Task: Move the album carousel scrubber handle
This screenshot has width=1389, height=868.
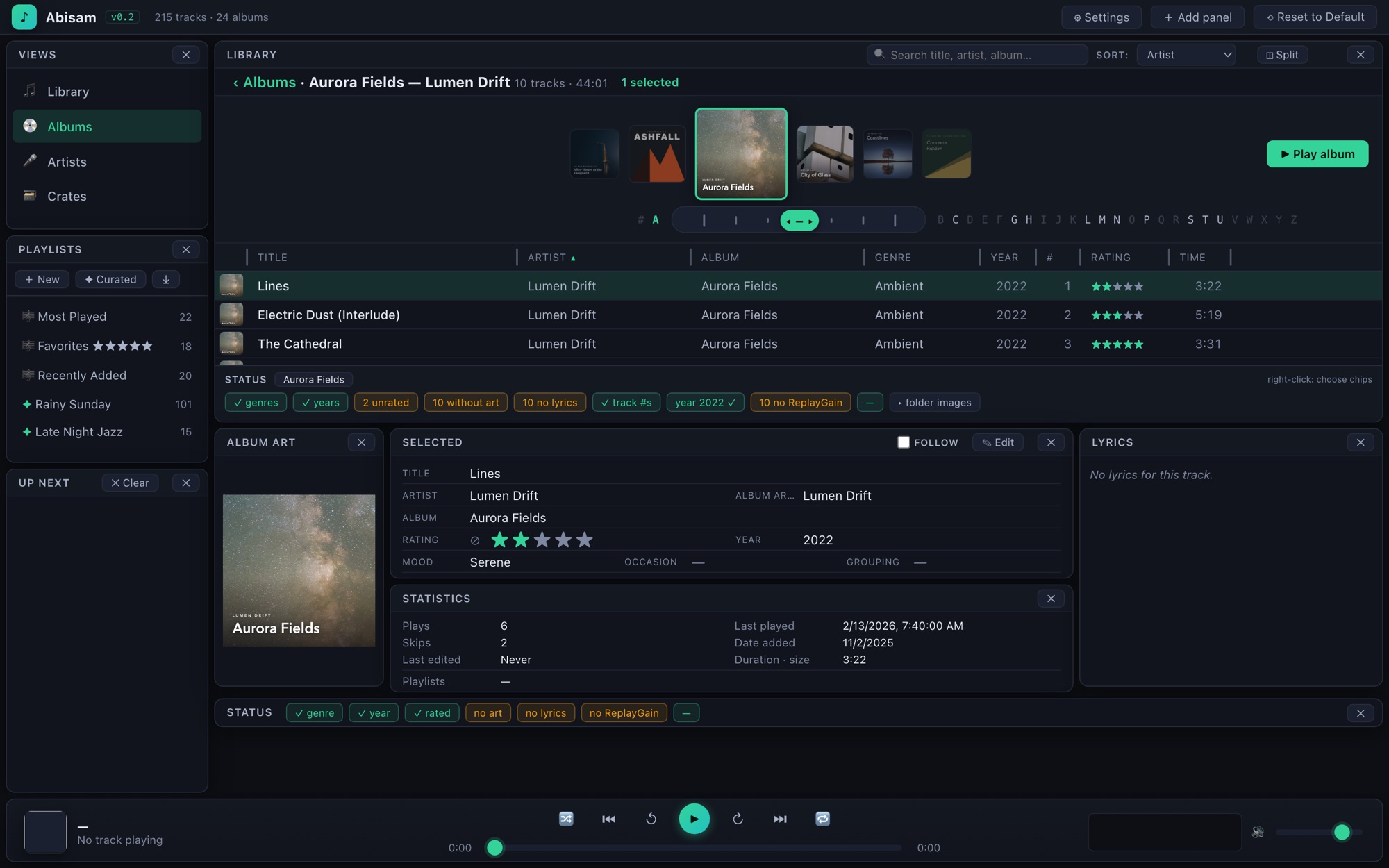Action: click(799, 221)
